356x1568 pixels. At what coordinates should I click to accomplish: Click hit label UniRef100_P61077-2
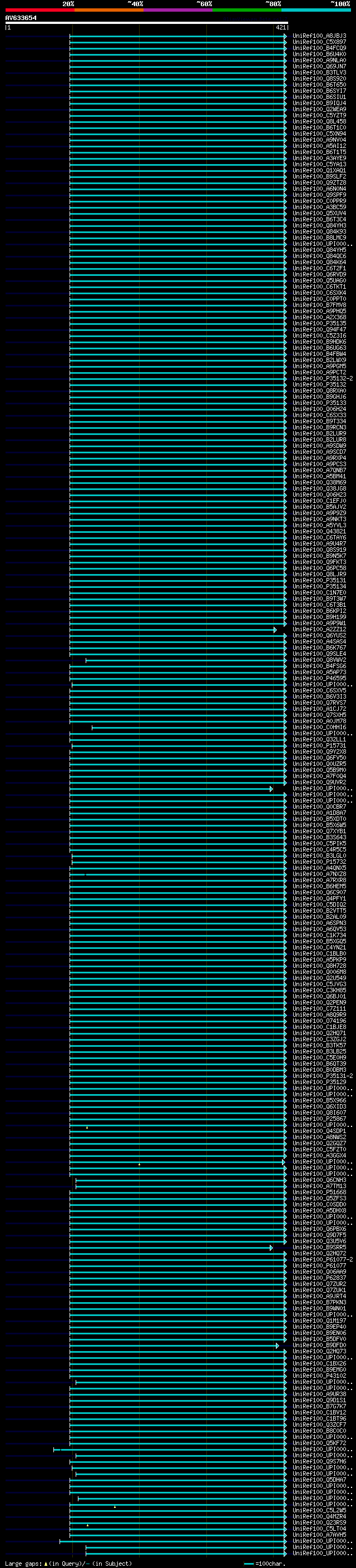323,1260
